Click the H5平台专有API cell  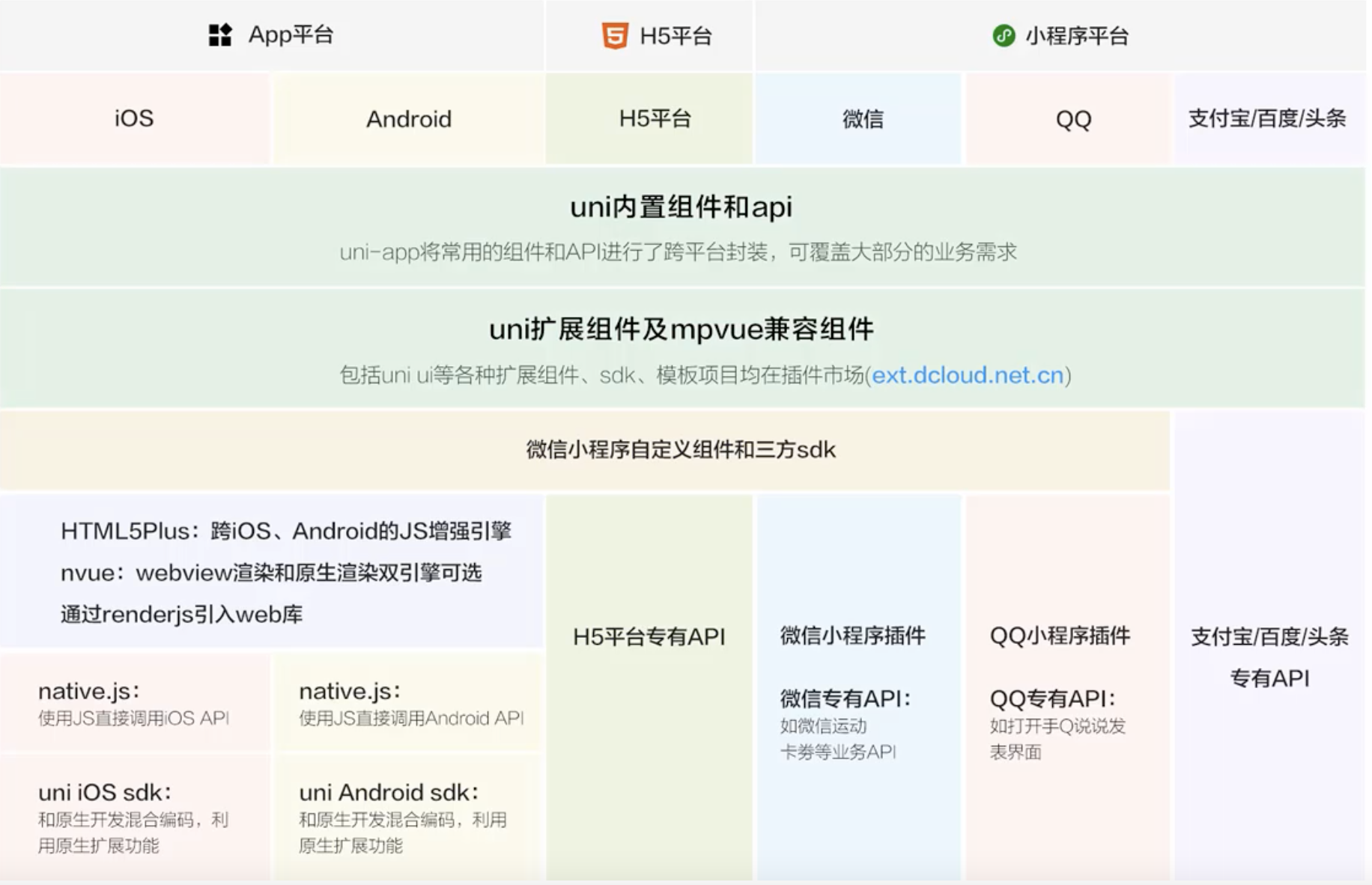pos(649,636)
